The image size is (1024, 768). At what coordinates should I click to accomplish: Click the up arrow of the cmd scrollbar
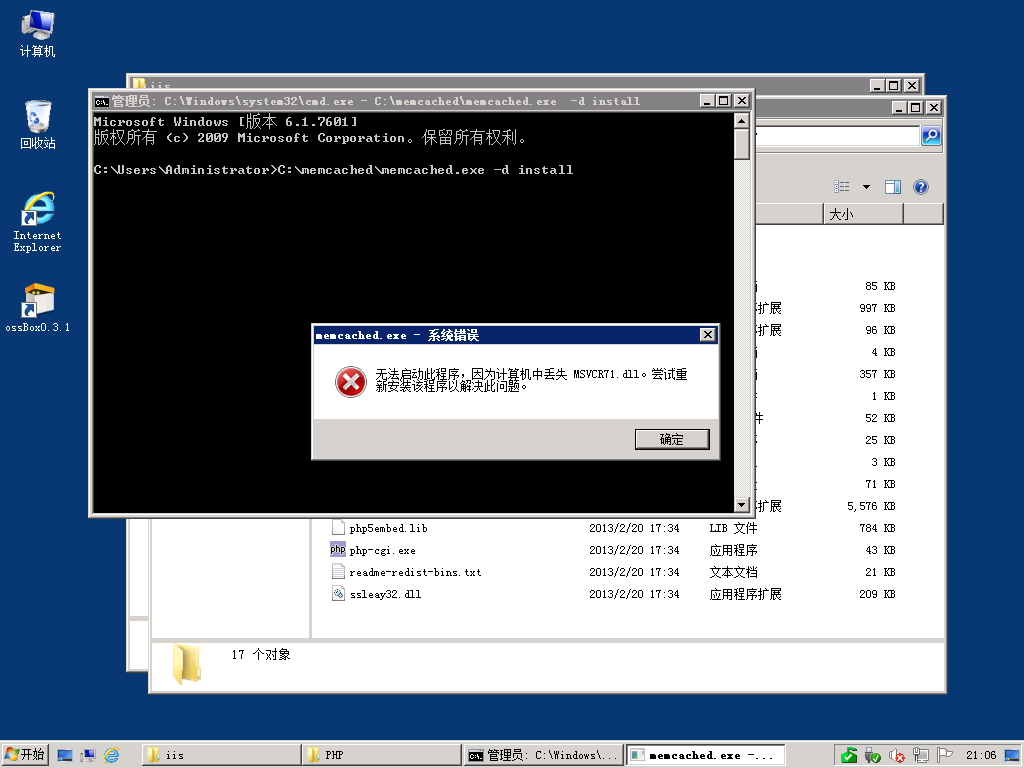tap(741, 121)
